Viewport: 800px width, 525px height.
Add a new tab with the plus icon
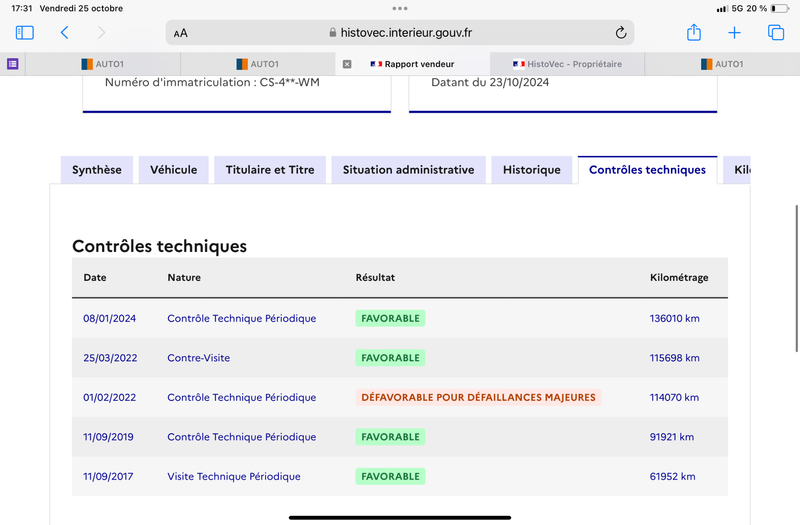pos(734,33)
